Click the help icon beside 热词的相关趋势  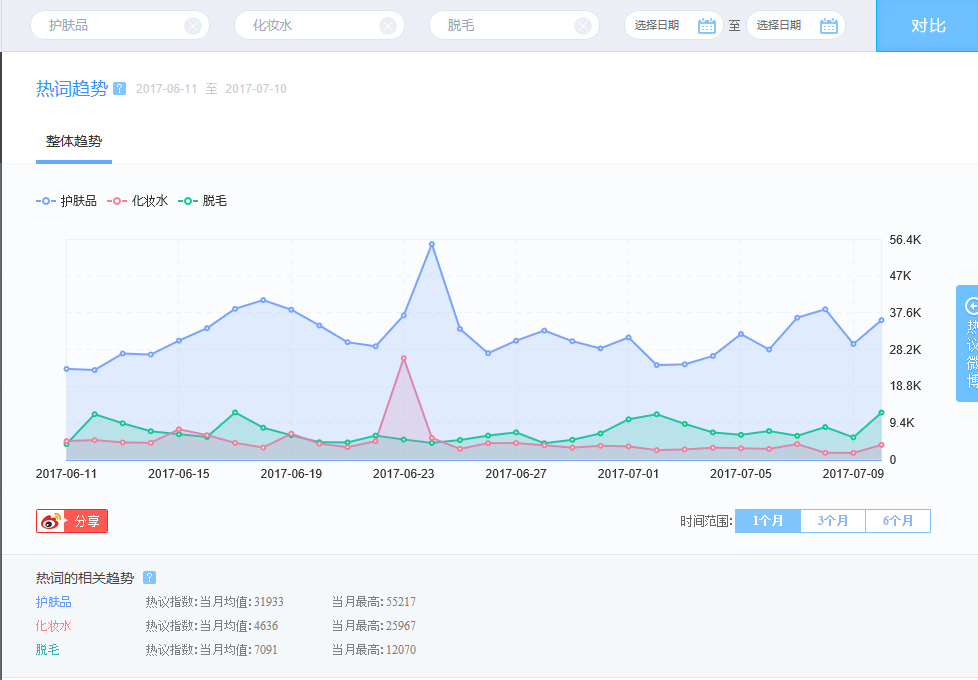pyautogui.click(x=149, y=578)
